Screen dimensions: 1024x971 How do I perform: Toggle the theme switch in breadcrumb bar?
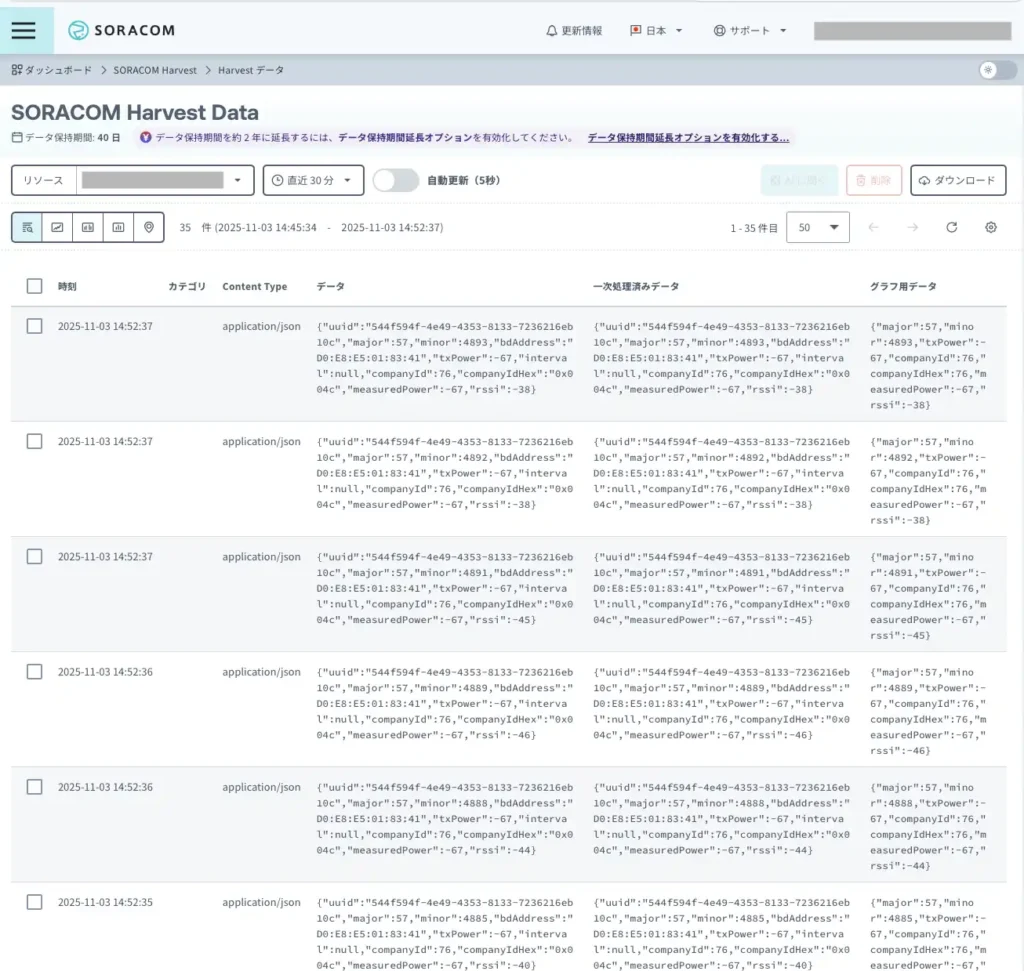tap(996, 70)
